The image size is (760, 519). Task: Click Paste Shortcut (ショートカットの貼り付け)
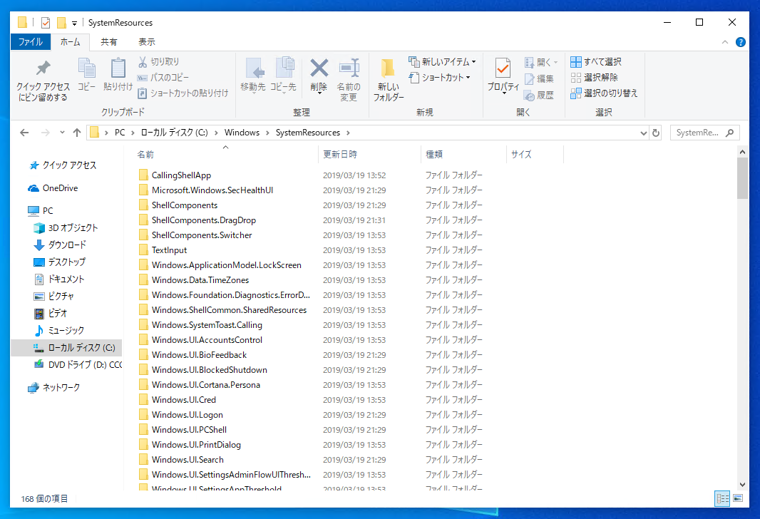point(183,93)
